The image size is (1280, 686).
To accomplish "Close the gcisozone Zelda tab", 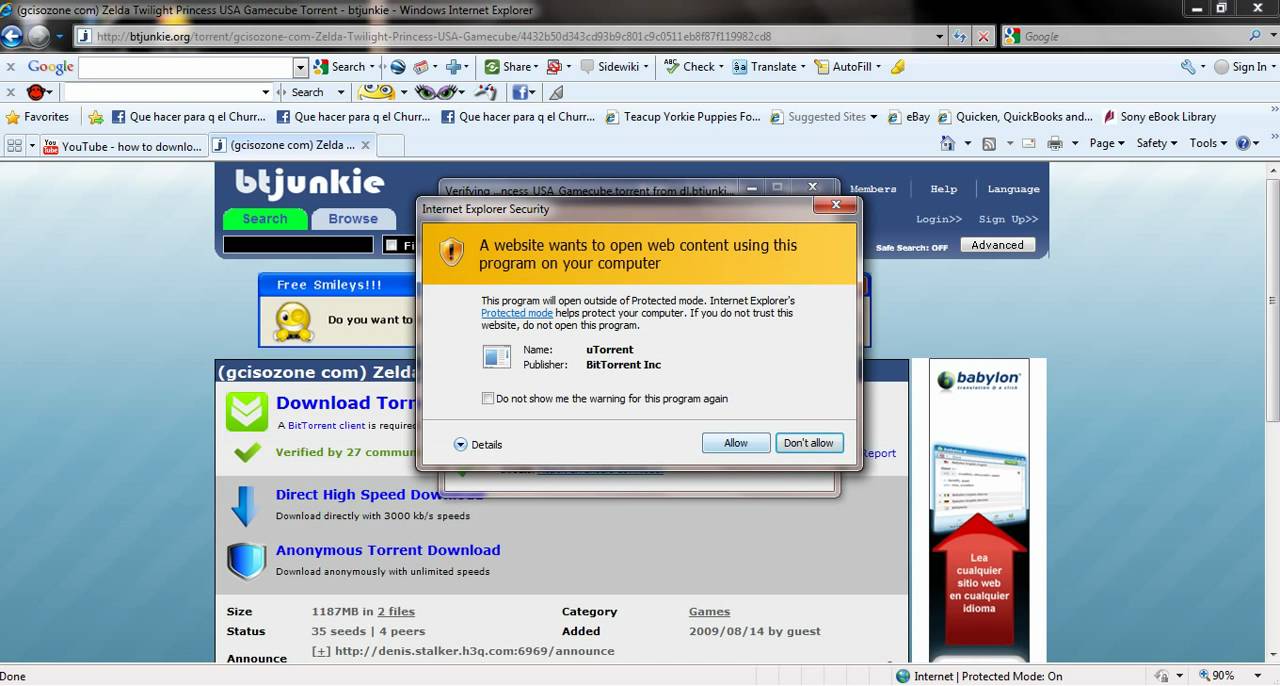I will coord(366,145).
